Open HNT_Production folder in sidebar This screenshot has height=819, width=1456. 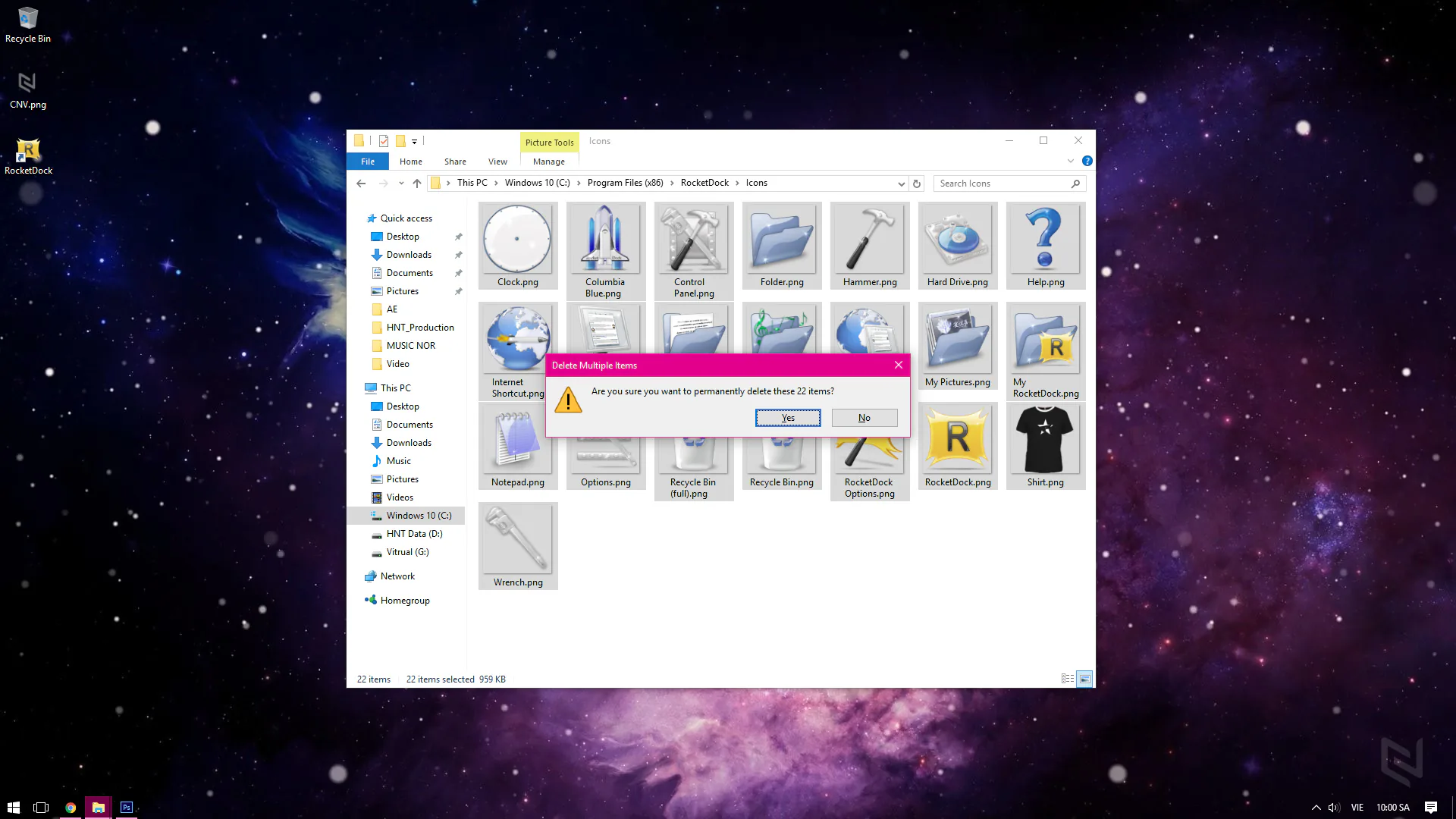[420, 328]
